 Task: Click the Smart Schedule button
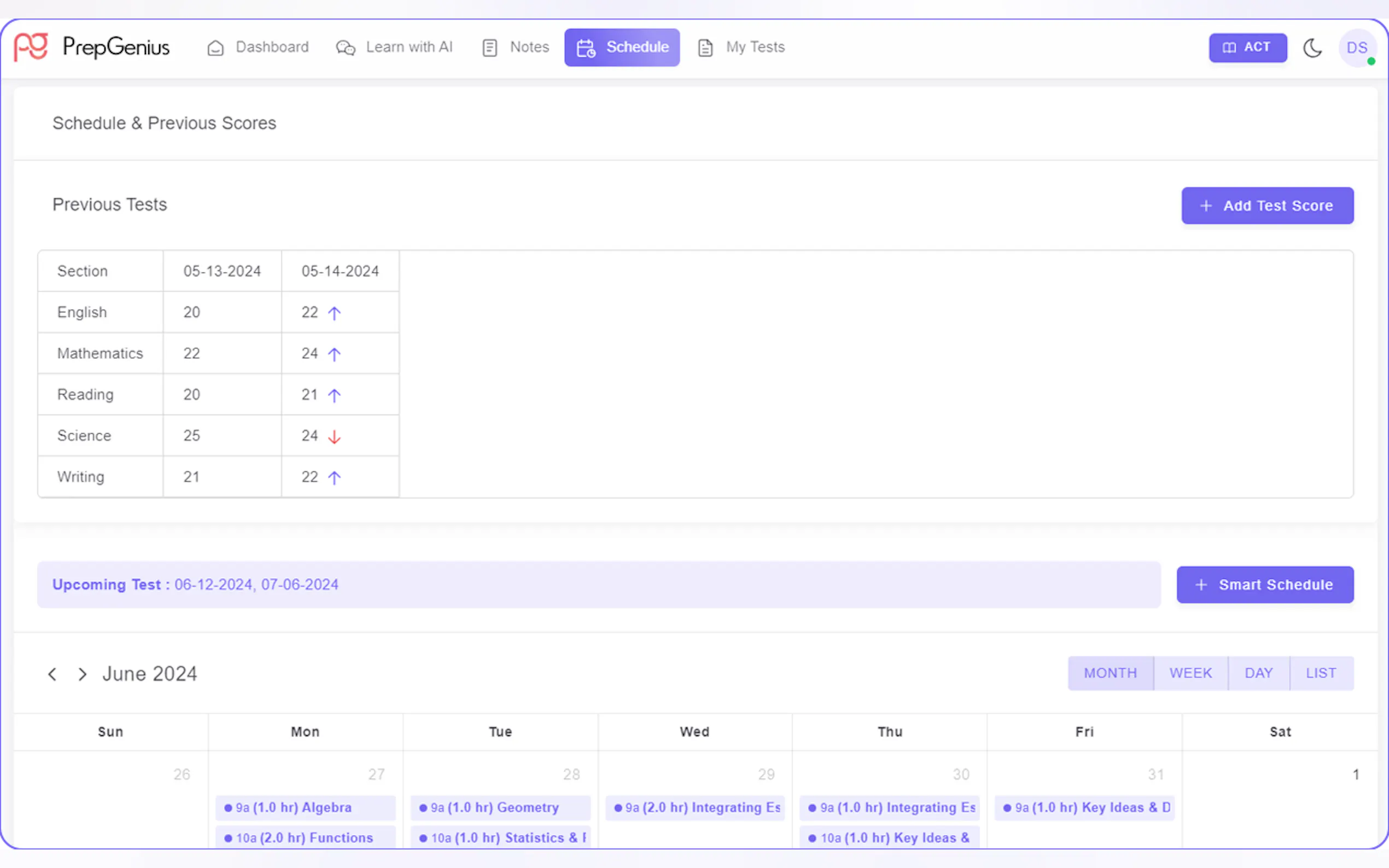1264,584
